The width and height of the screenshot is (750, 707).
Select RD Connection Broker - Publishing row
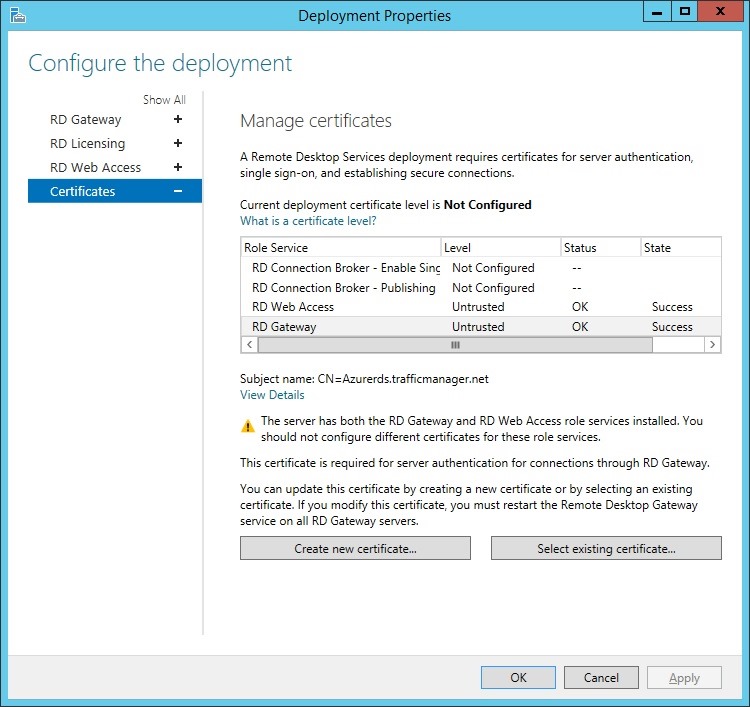tap(481, 287)
